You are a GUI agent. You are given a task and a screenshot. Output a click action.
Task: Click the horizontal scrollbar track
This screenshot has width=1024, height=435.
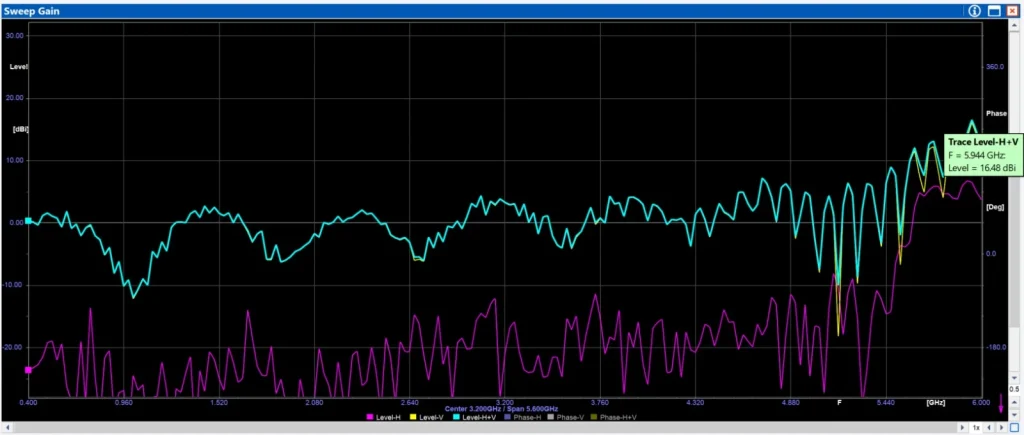coord(483,428)
